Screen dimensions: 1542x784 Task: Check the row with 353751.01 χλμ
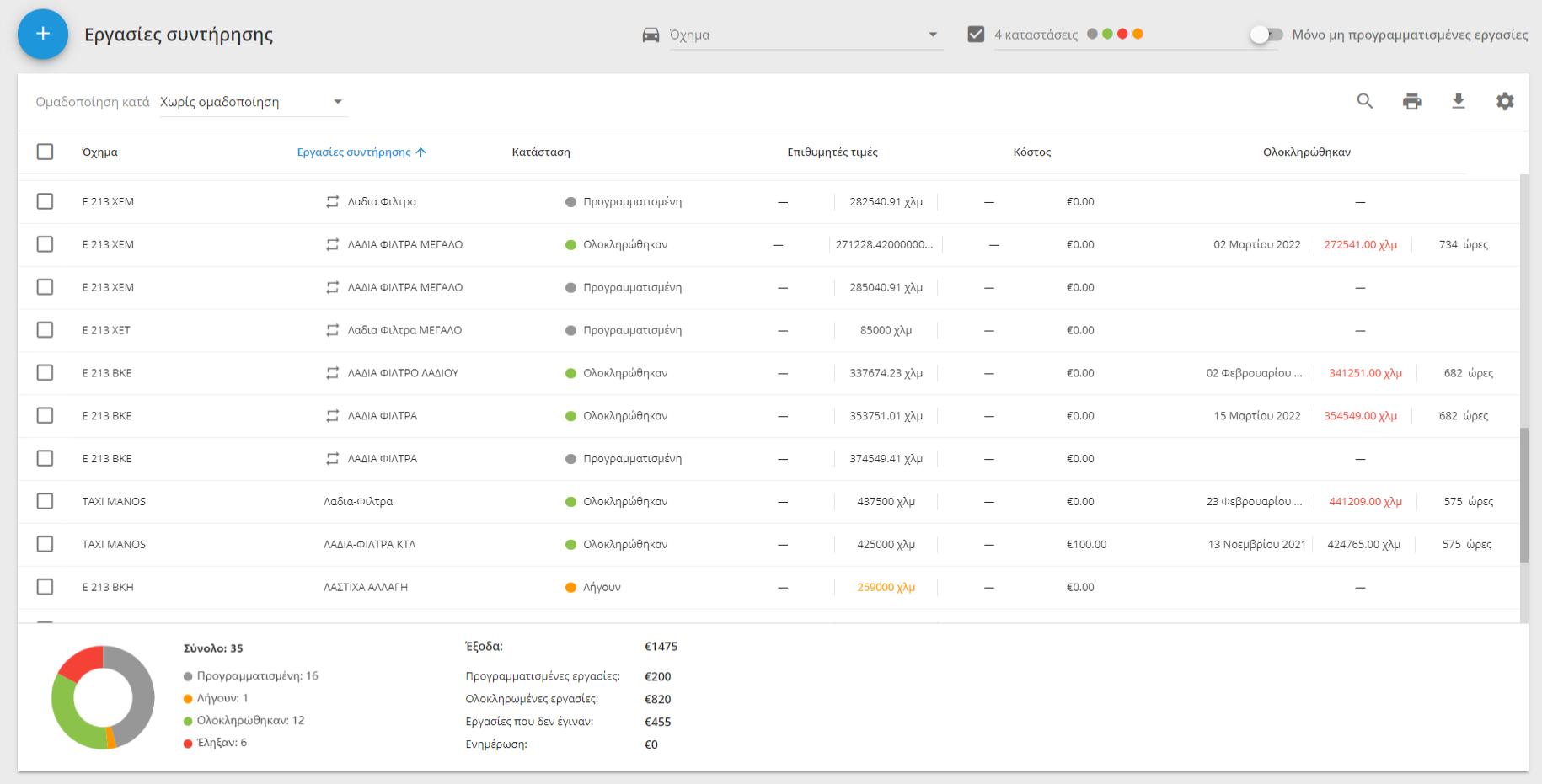click(x=45, y=416)
